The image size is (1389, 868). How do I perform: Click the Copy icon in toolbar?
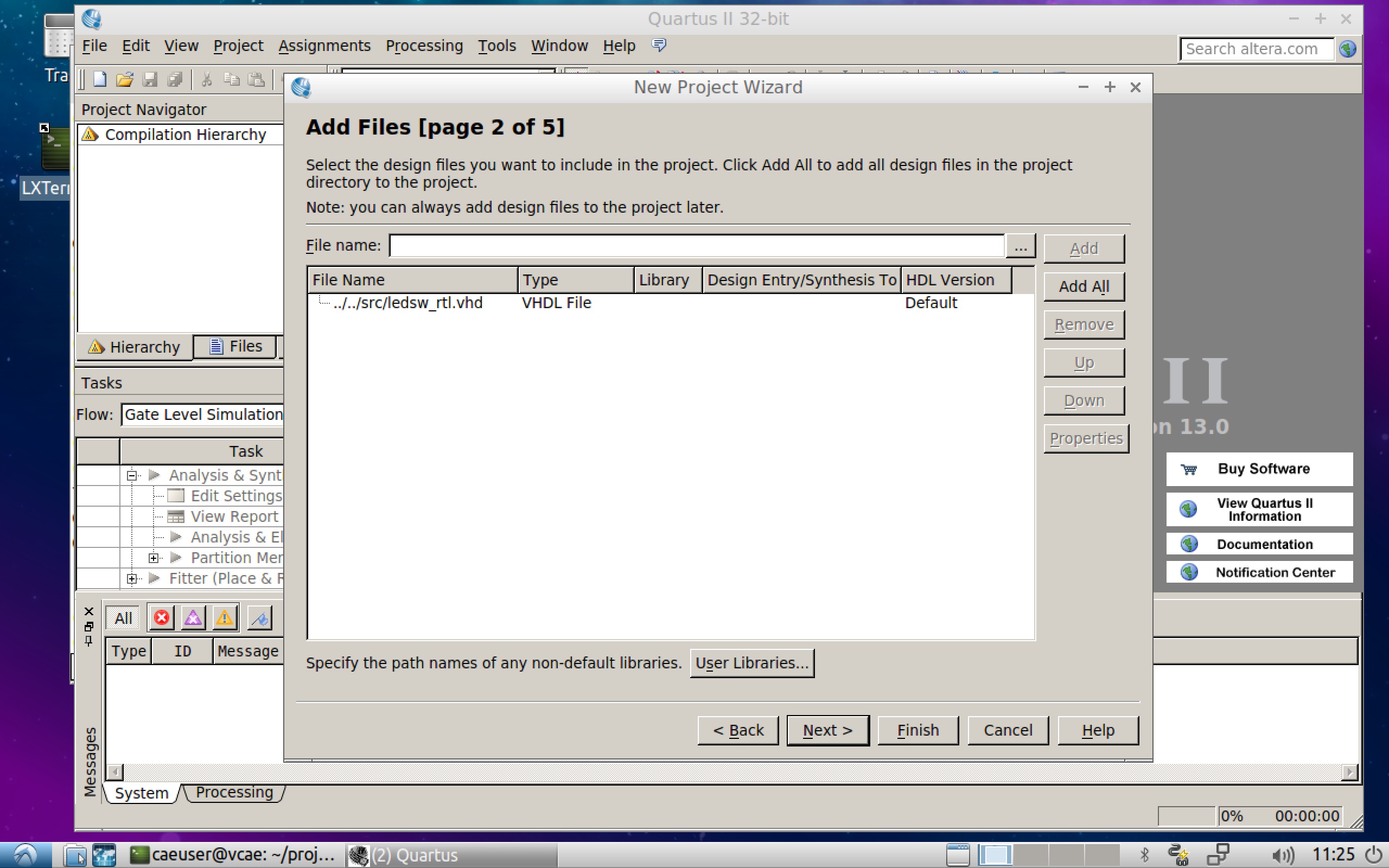(231, 79)
